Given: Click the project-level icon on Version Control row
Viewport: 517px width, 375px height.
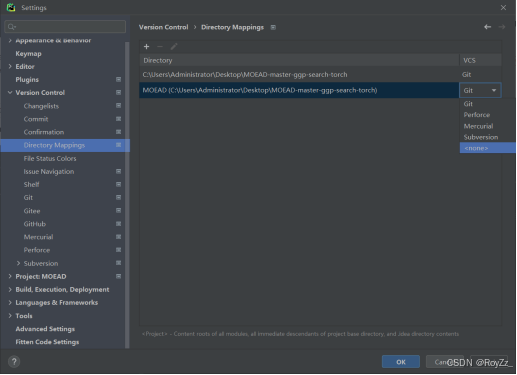Looking at the screenshot, I should 118,92.
